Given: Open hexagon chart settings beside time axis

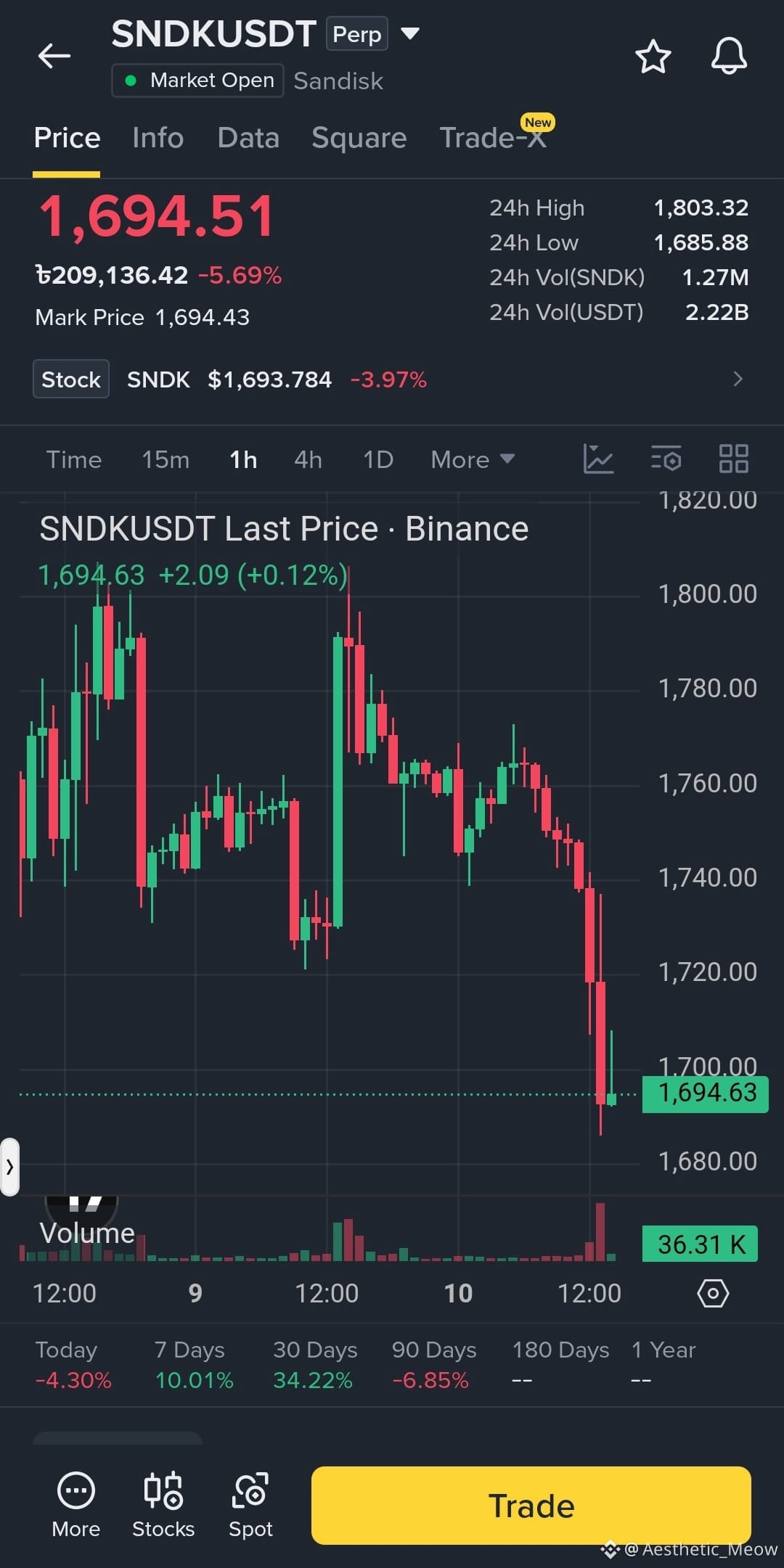Looking at the screenshot, I should [713, 1294].
